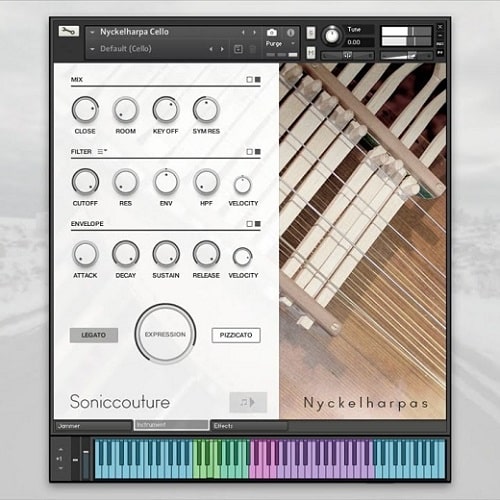Click the volume slider in header

coord(407,55)
